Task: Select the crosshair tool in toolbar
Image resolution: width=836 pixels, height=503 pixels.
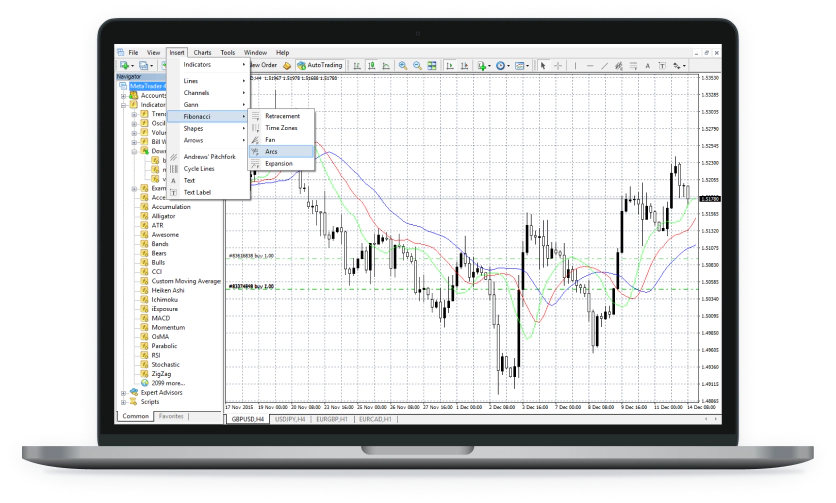Action: tap(557, 65)
